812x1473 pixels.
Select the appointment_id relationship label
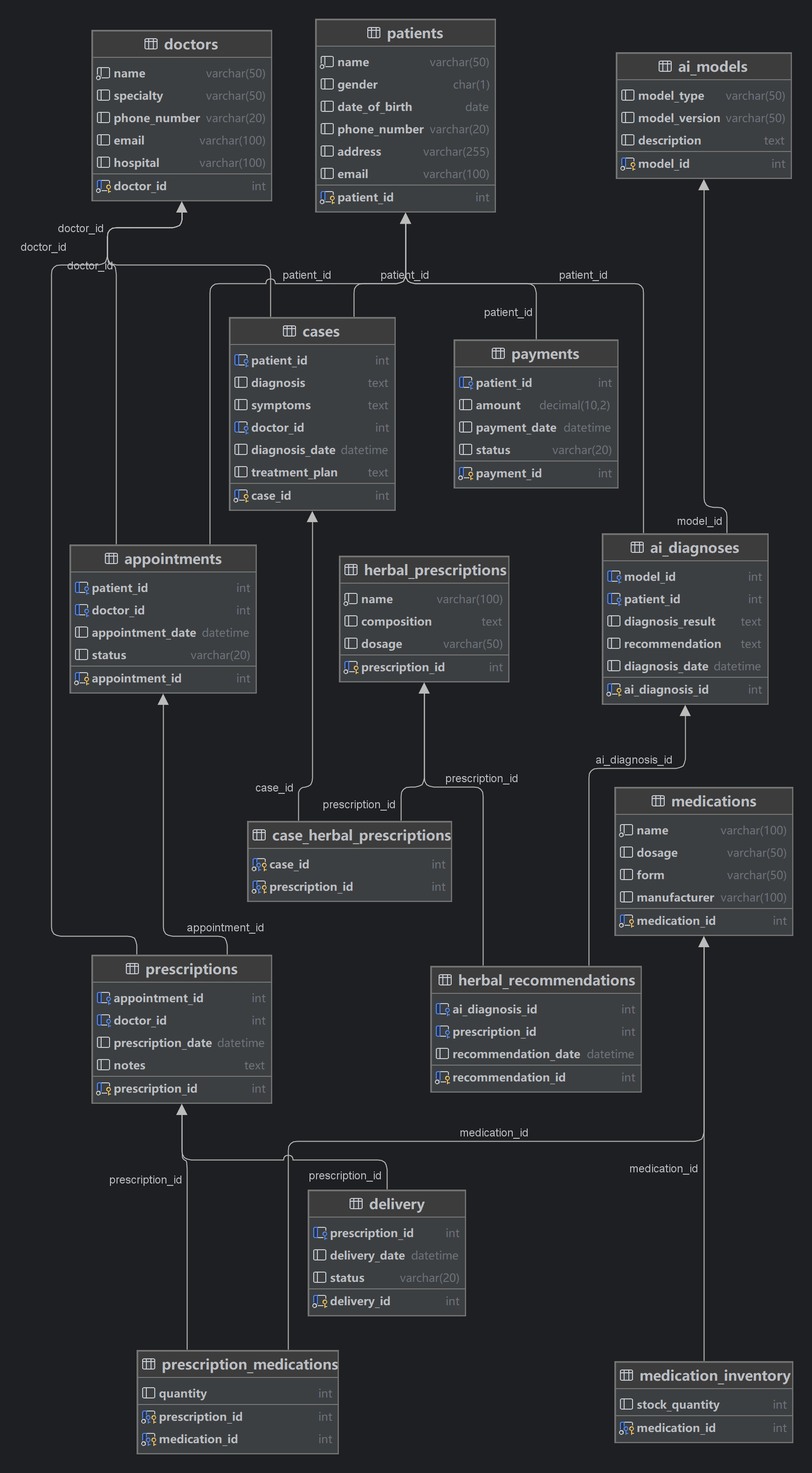tap(225, 928)
